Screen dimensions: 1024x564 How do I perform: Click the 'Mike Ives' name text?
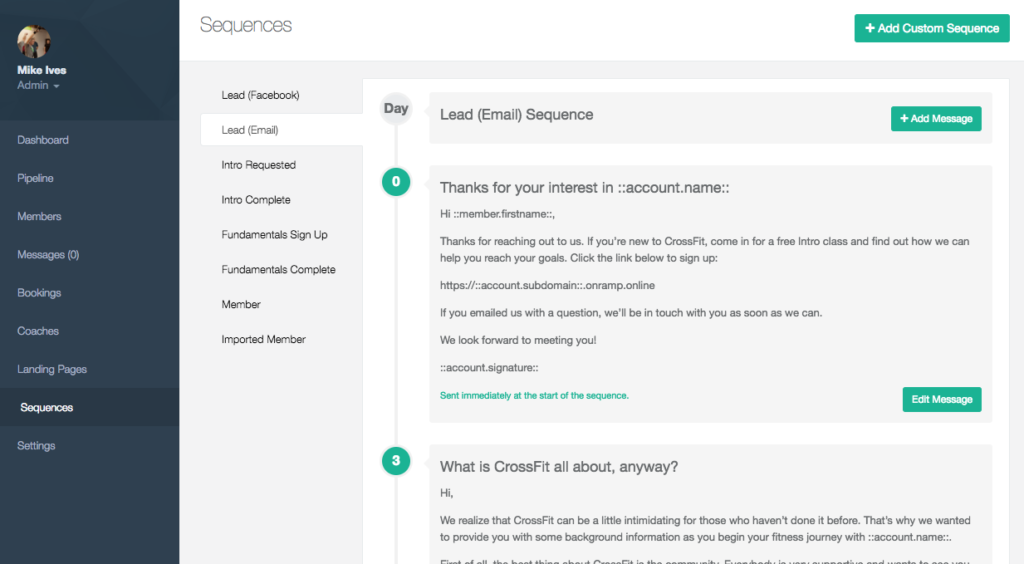tap(42, 70)
